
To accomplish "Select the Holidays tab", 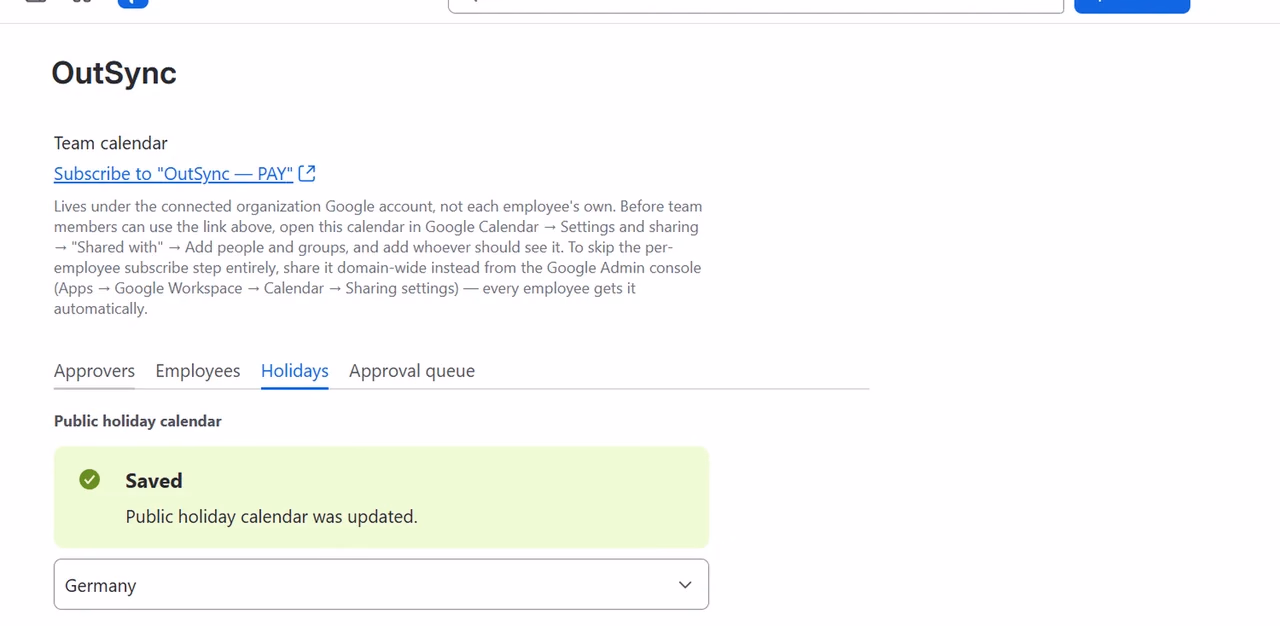I will point(295,371).
